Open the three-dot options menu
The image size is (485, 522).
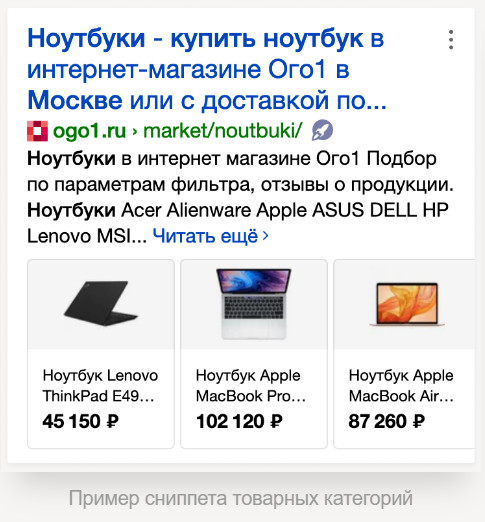click(451, 40)
